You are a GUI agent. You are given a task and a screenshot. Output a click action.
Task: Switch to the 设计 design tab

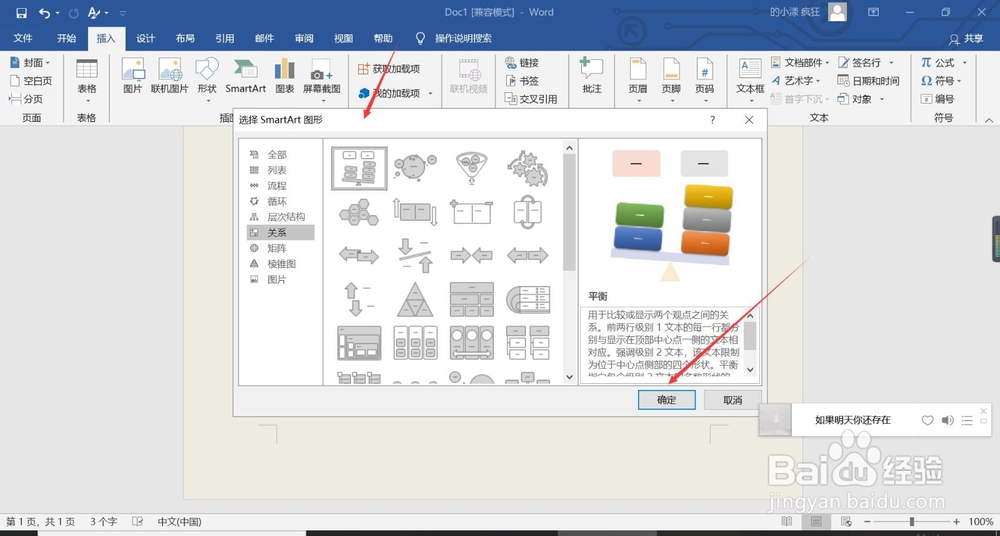(x=145, y=38)
